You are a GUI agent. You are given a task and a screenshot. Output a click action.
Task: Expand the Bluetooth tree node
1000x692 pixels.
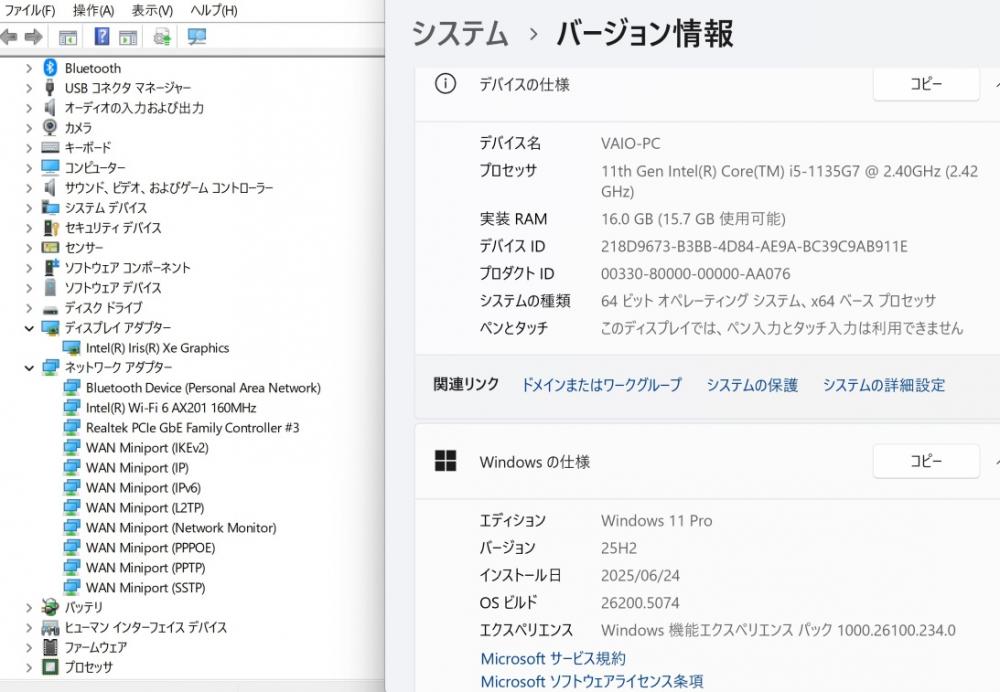(29, 68)
